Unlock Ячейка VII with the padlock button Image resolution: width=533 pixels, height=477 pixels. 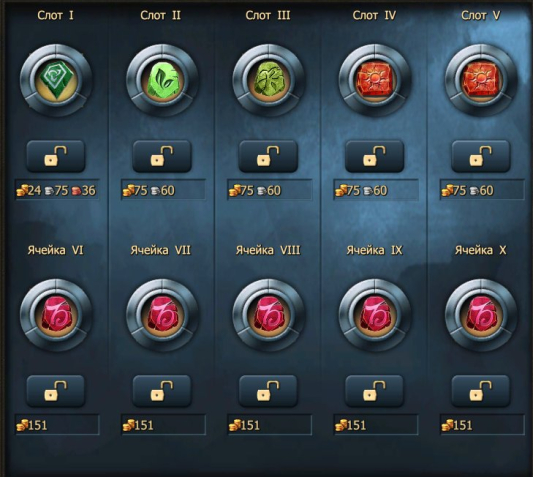click(x=162, y=391)
